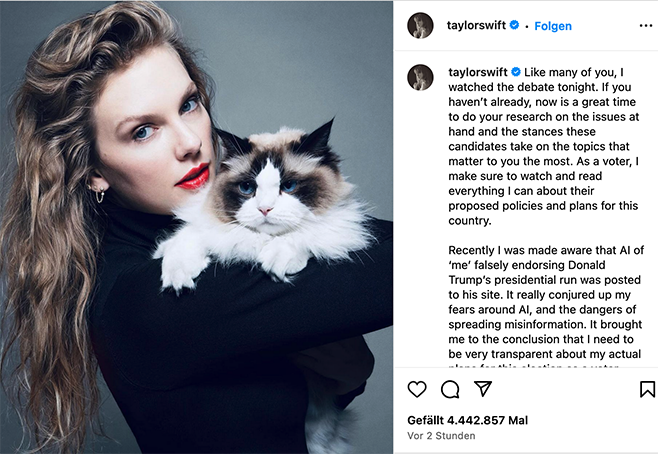
Task: Click the woman's red lips in the photo
Action: pos(193,177)
